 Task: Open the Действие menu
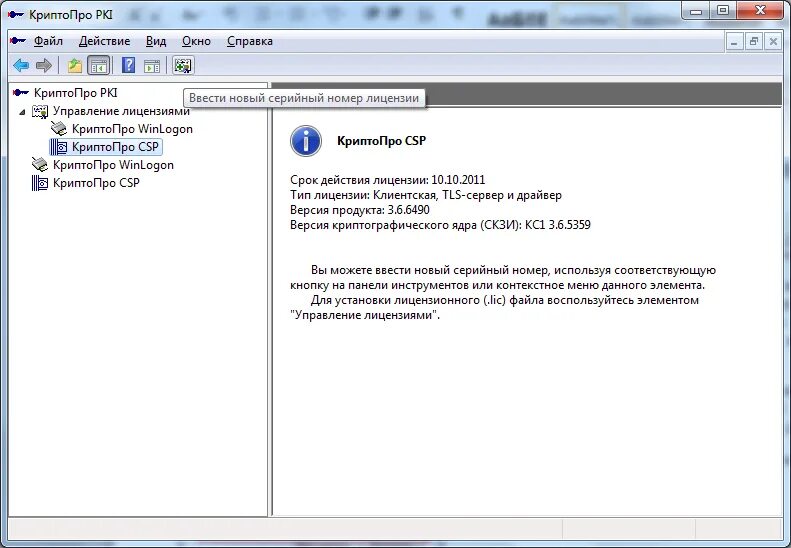pos(104,41)
